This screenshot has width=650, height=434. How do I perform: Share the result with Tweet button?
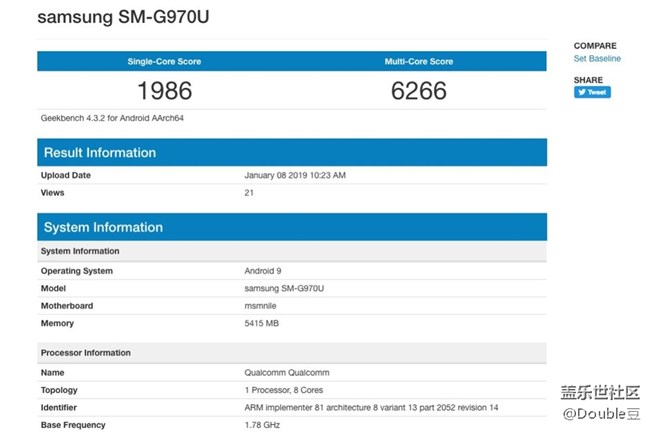pos(592,92)
